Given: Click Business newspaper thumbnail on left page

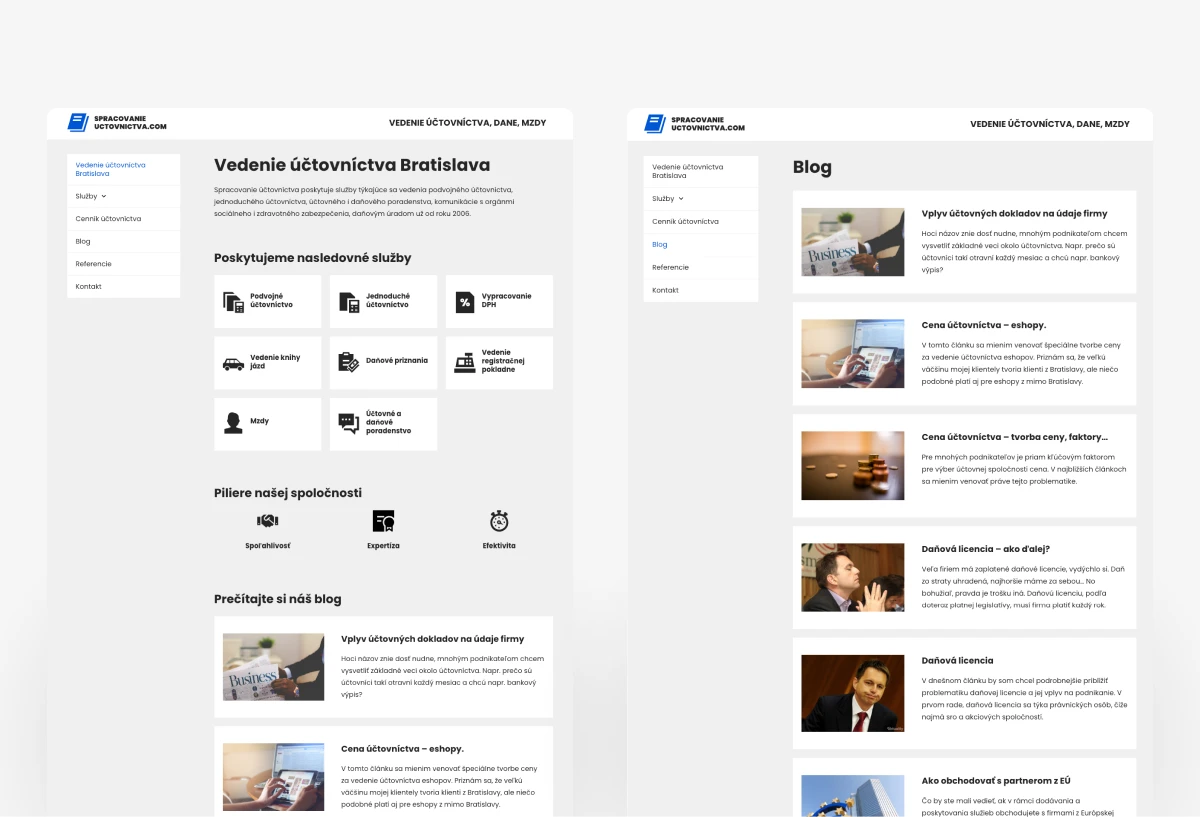Looking at the screenshot, I should 273,667.
